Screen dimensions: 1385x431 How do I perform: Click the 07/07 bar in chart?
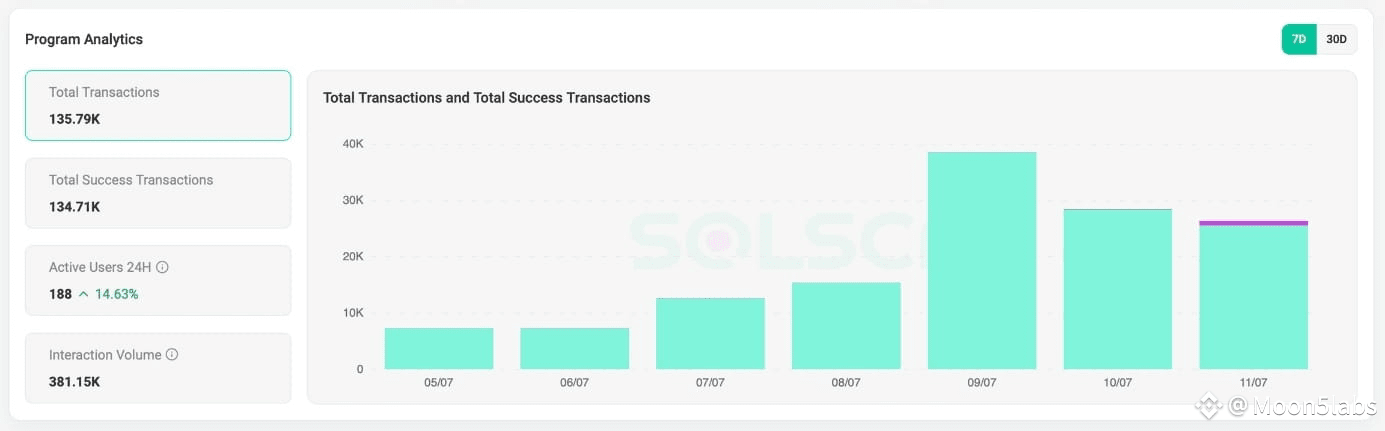pos(710,334)
